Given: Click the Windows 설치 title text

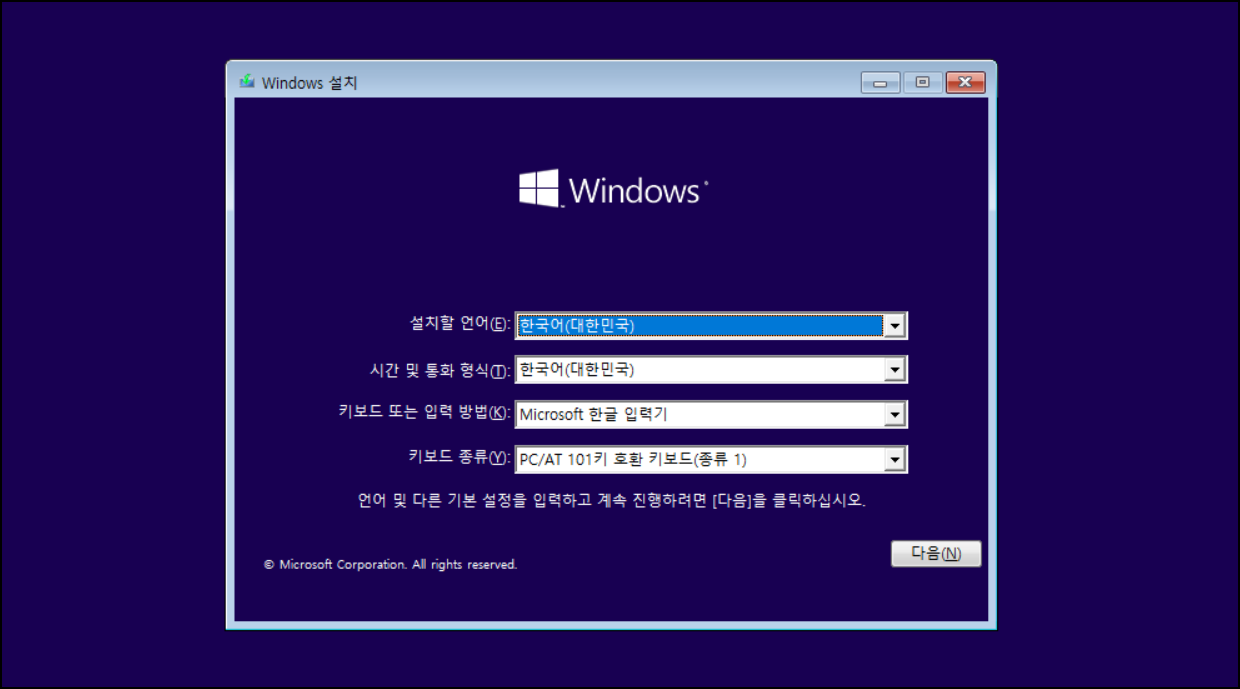Looking at the screenshot, I should point(309,83).
